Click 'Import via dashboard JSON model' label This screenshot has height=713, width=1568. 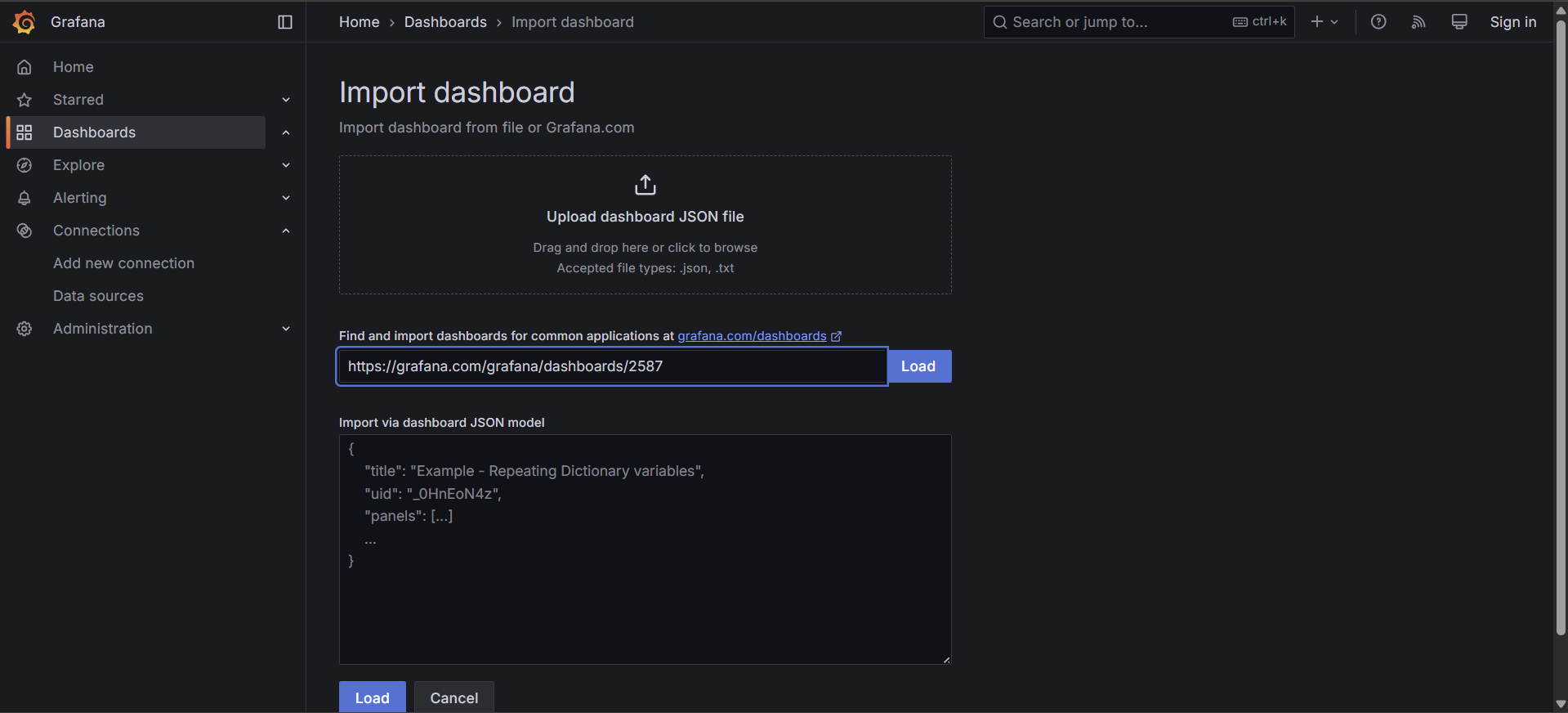[x=442, y=423]
